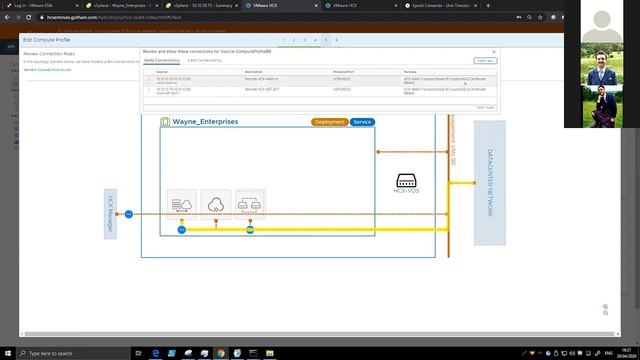This screenshot has height=360, width=640.
Task: Click the blue Service badge
Action: (x=362, y=122)
